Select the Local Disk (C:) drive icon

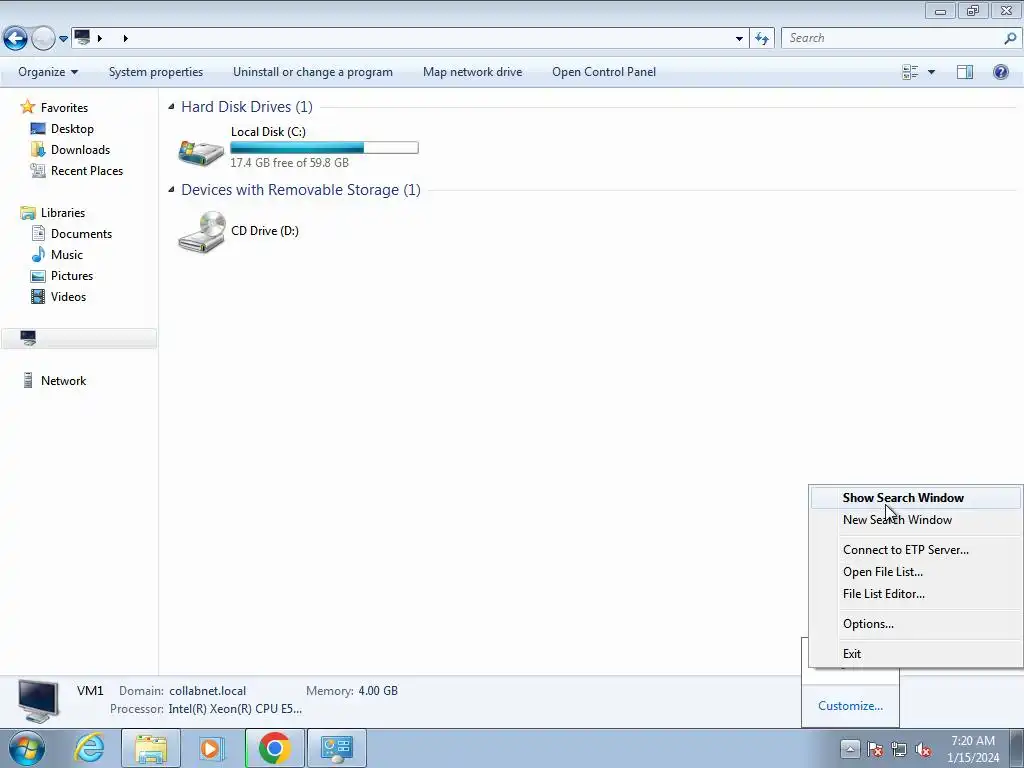tap(201, 152)
